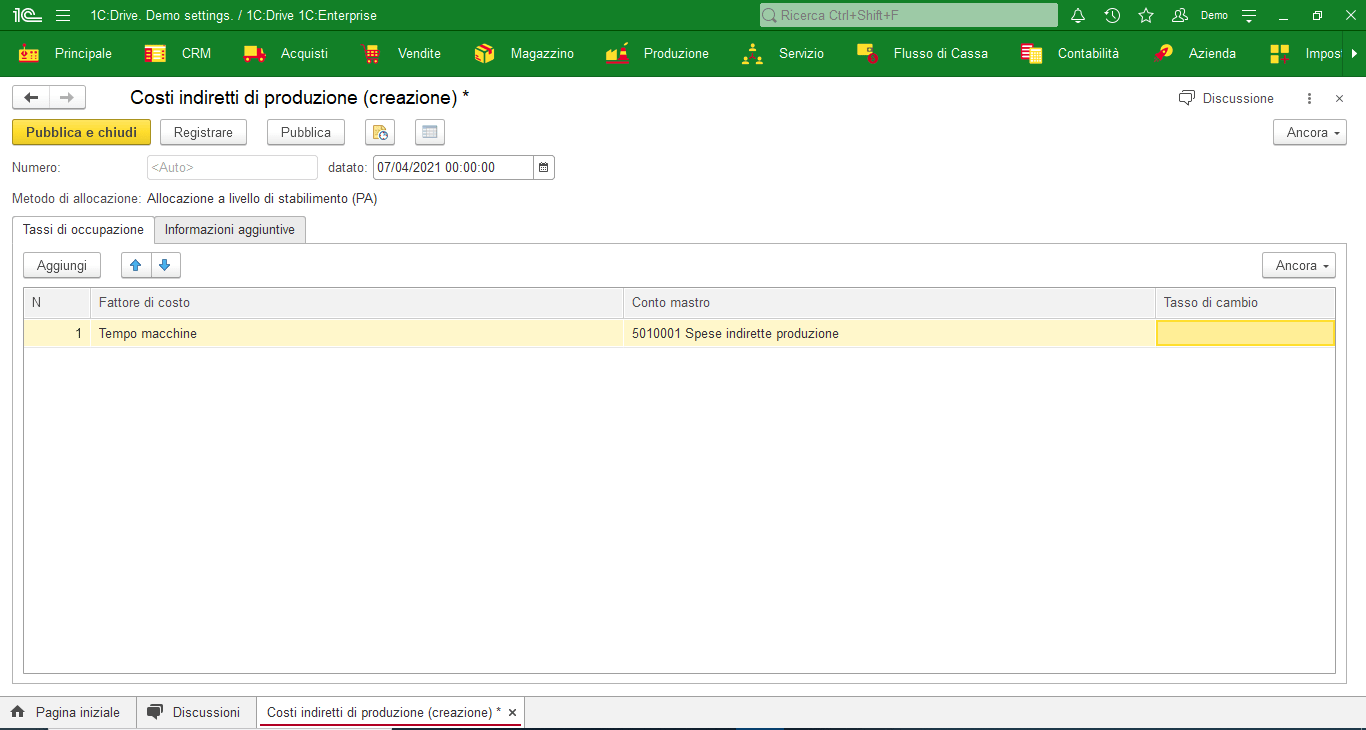Open the three-dot form options
Screen dimensions: 1366x730
click(1309, 98)
